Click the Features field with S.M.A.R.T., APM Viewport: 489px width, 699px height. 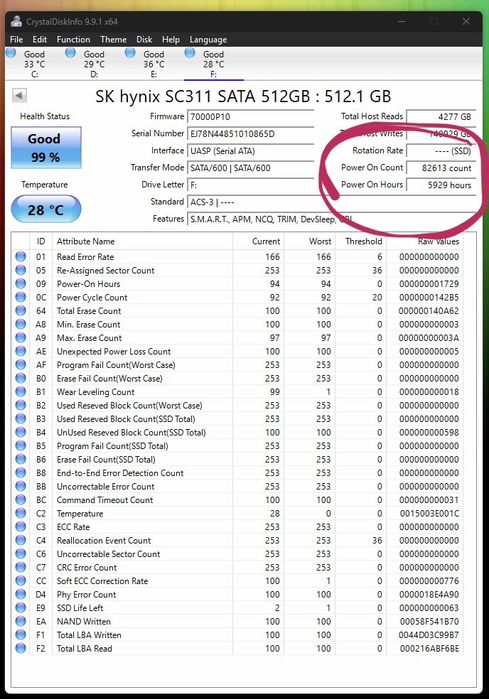332,219
